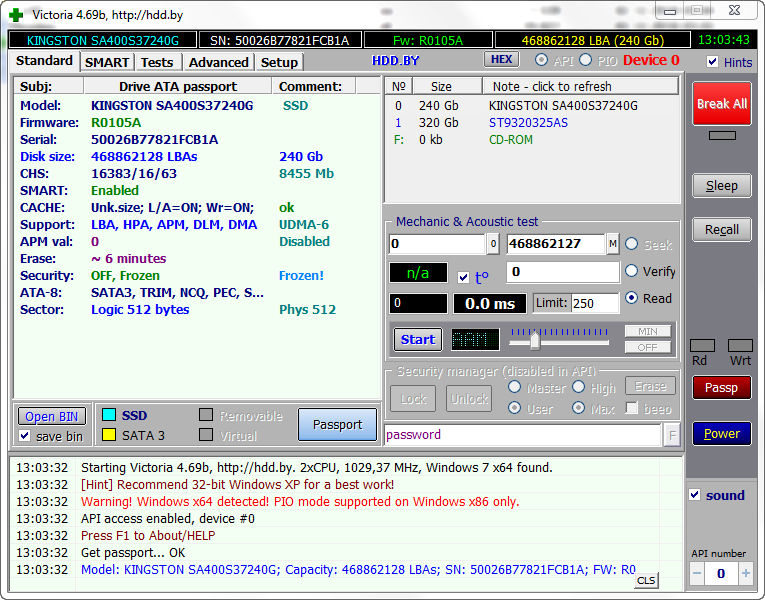Open the Tests tab
765x600 pixels.
[x=157, y=62]
